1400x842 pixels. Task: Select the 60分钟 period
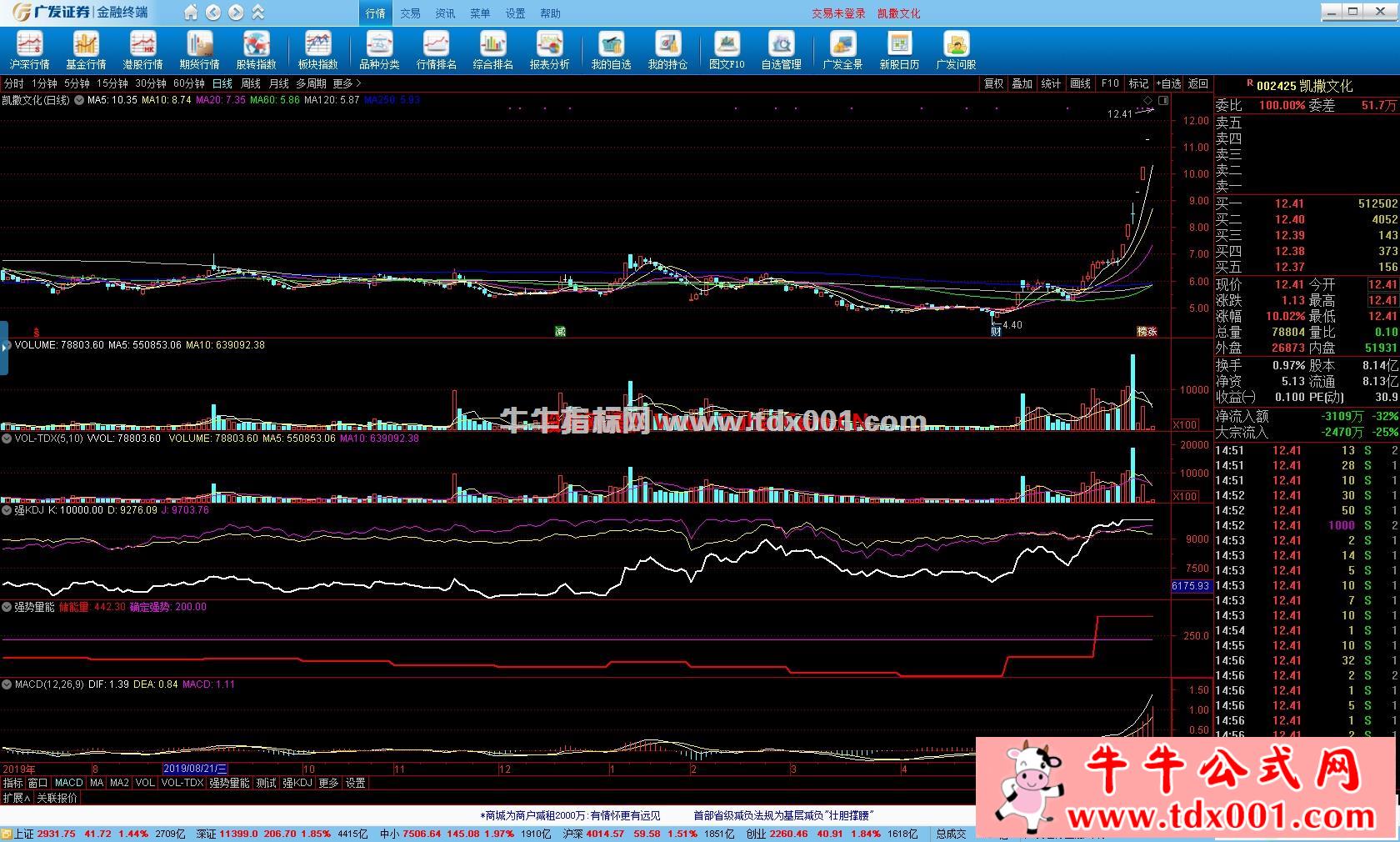click(189, 83)
